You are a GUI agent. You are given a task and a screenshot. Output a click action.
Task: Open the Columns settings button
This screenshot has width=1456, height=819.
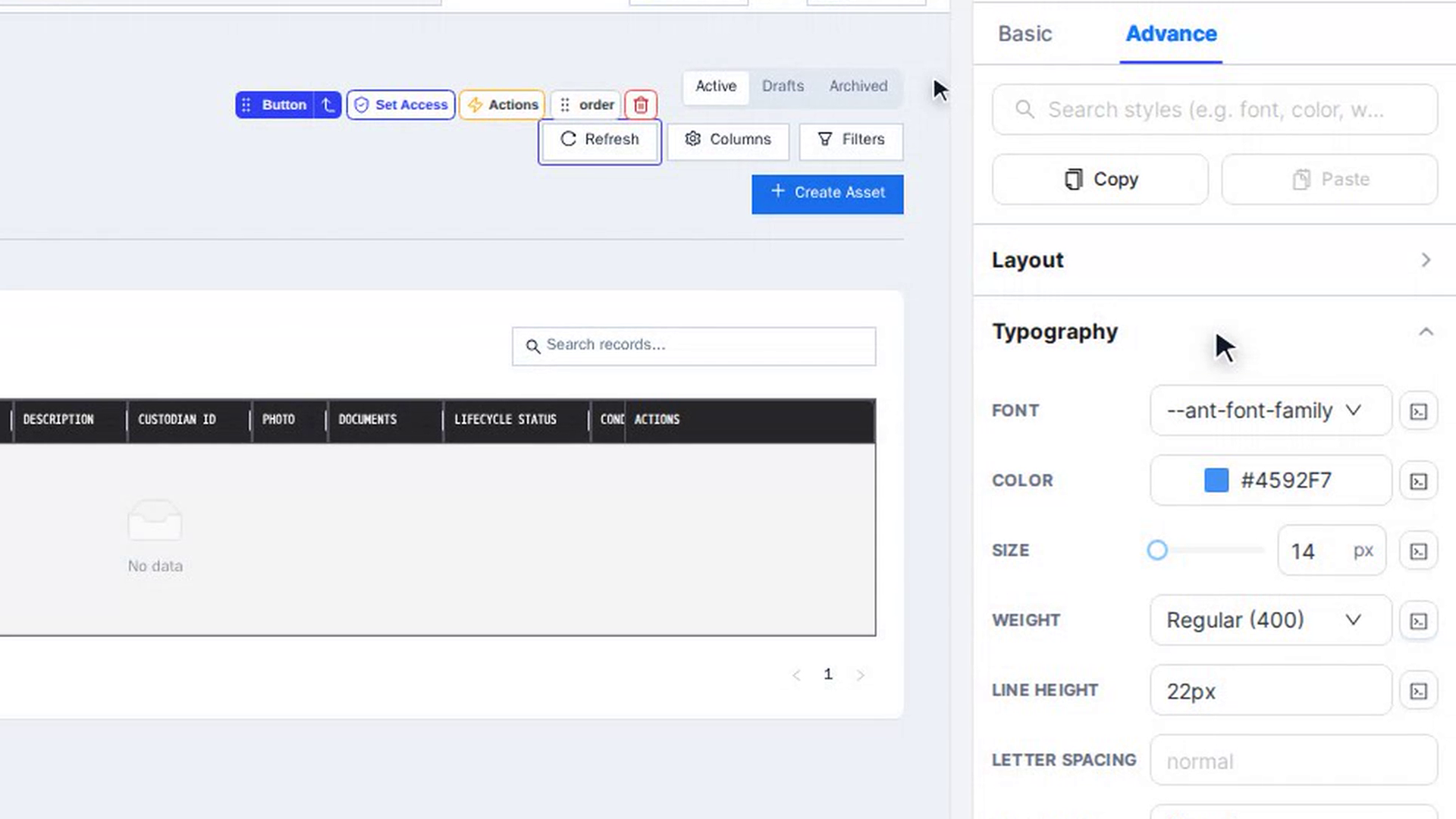click(728, 140)
